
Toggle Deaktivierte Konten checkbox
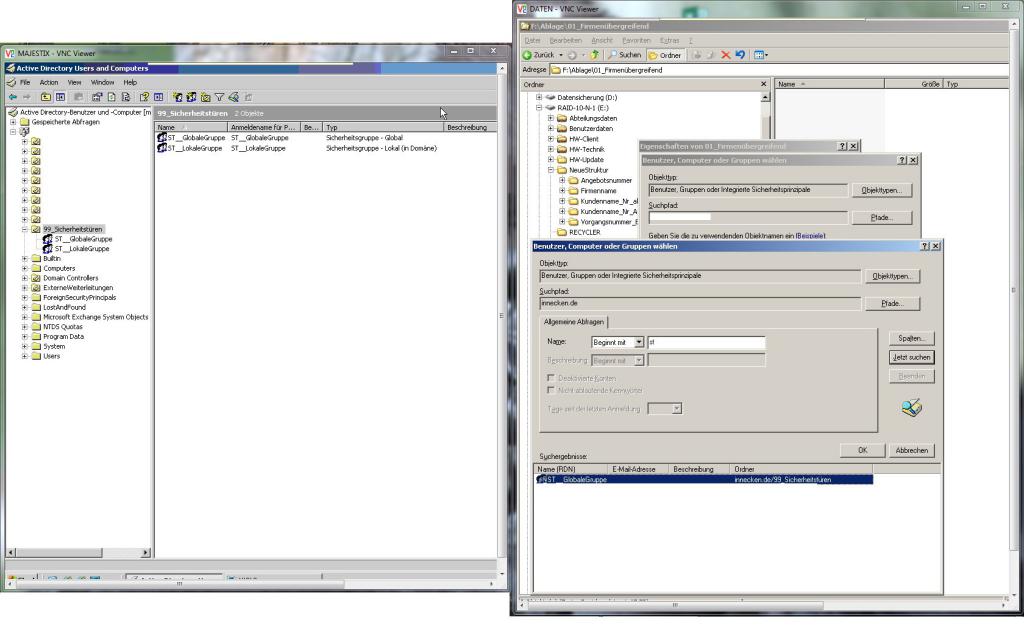tap(551, 378)
